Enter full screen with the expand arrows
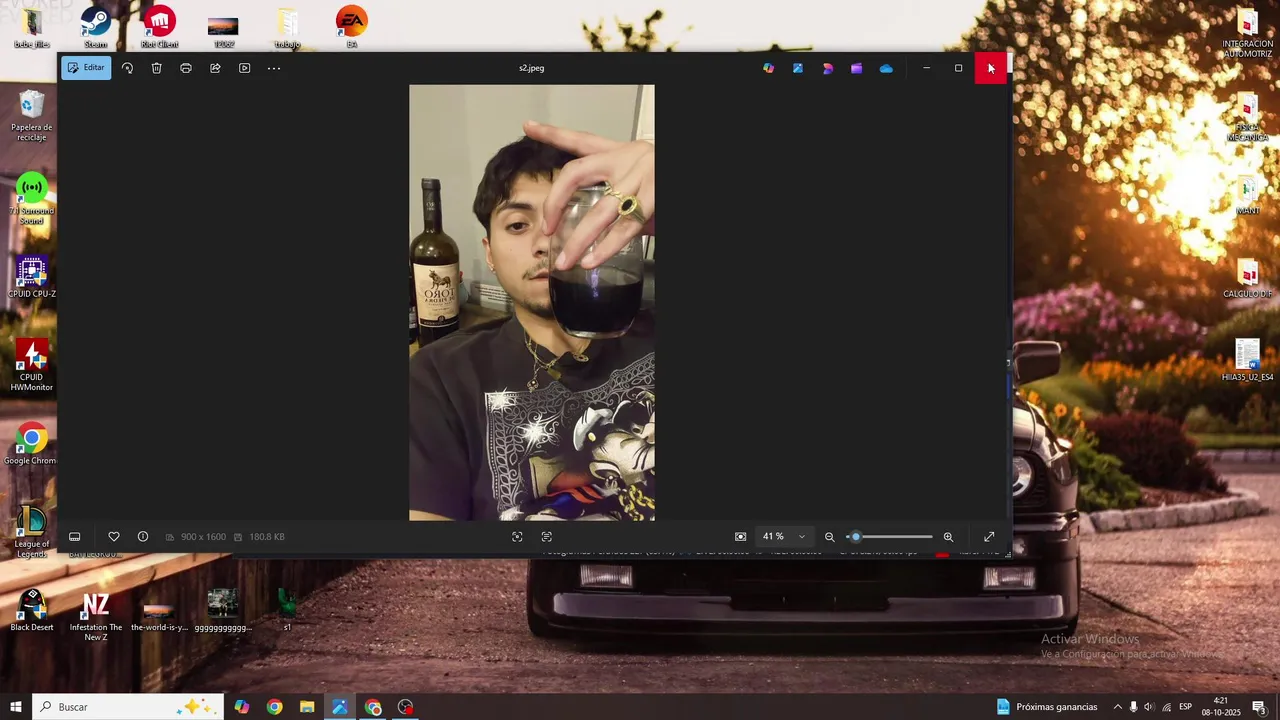The height and width of the screenshot is (720, 1280). pos(989,537)
